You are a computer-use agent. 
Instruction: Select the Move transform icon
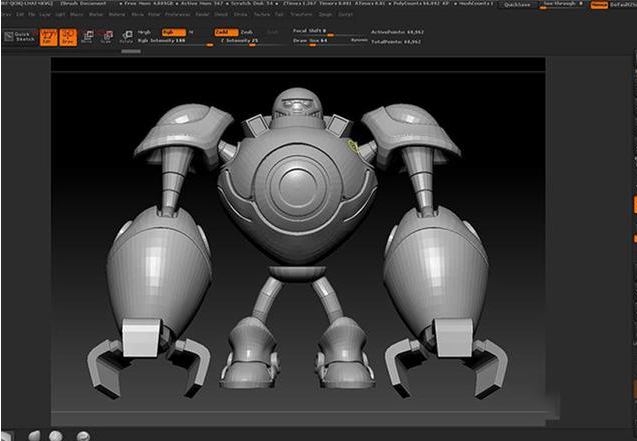click(x=87, y=37)
